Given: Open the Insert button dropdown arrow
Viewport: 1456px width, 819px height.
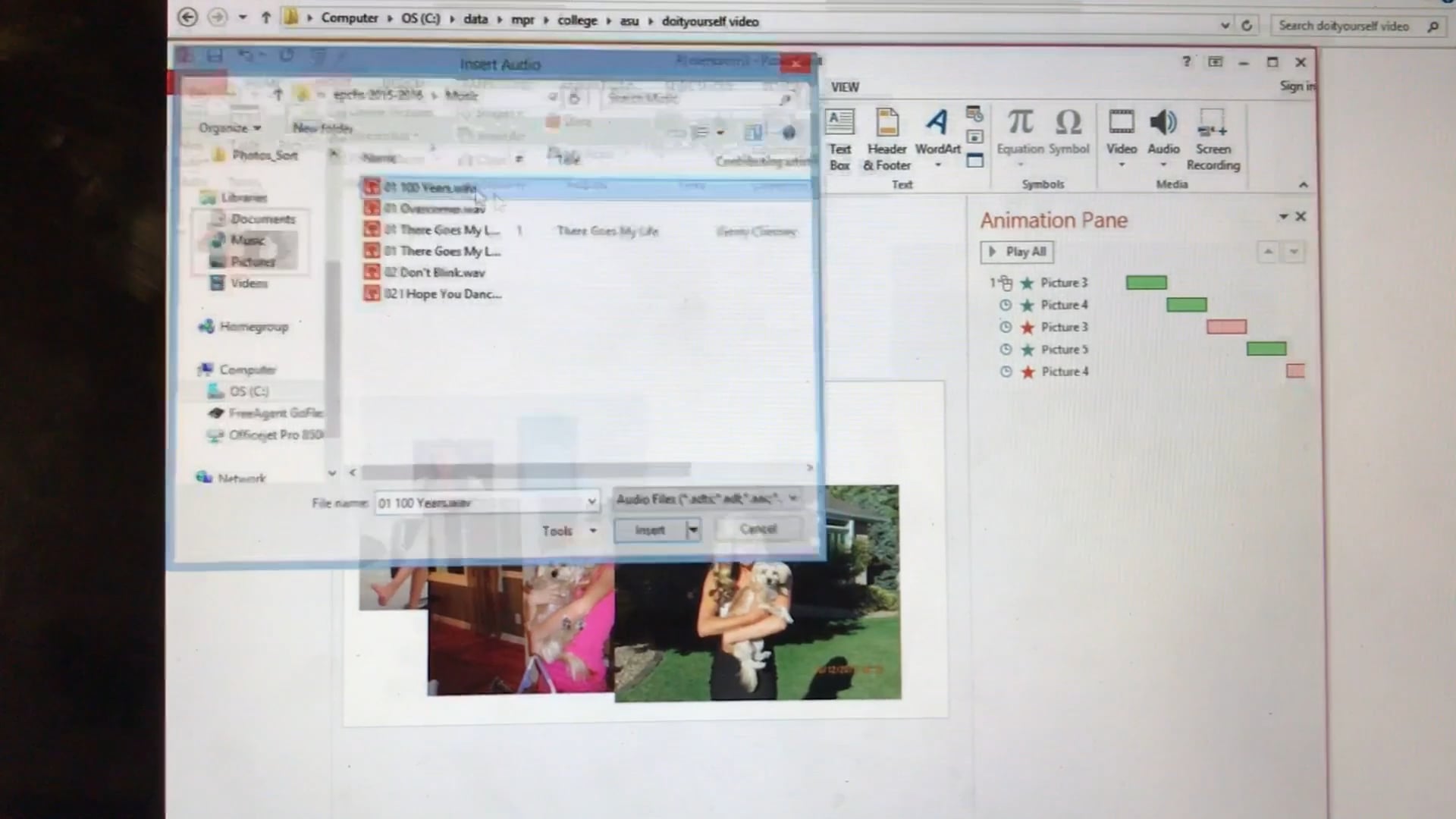Looking at the screenshot, I should coord(692,530).
